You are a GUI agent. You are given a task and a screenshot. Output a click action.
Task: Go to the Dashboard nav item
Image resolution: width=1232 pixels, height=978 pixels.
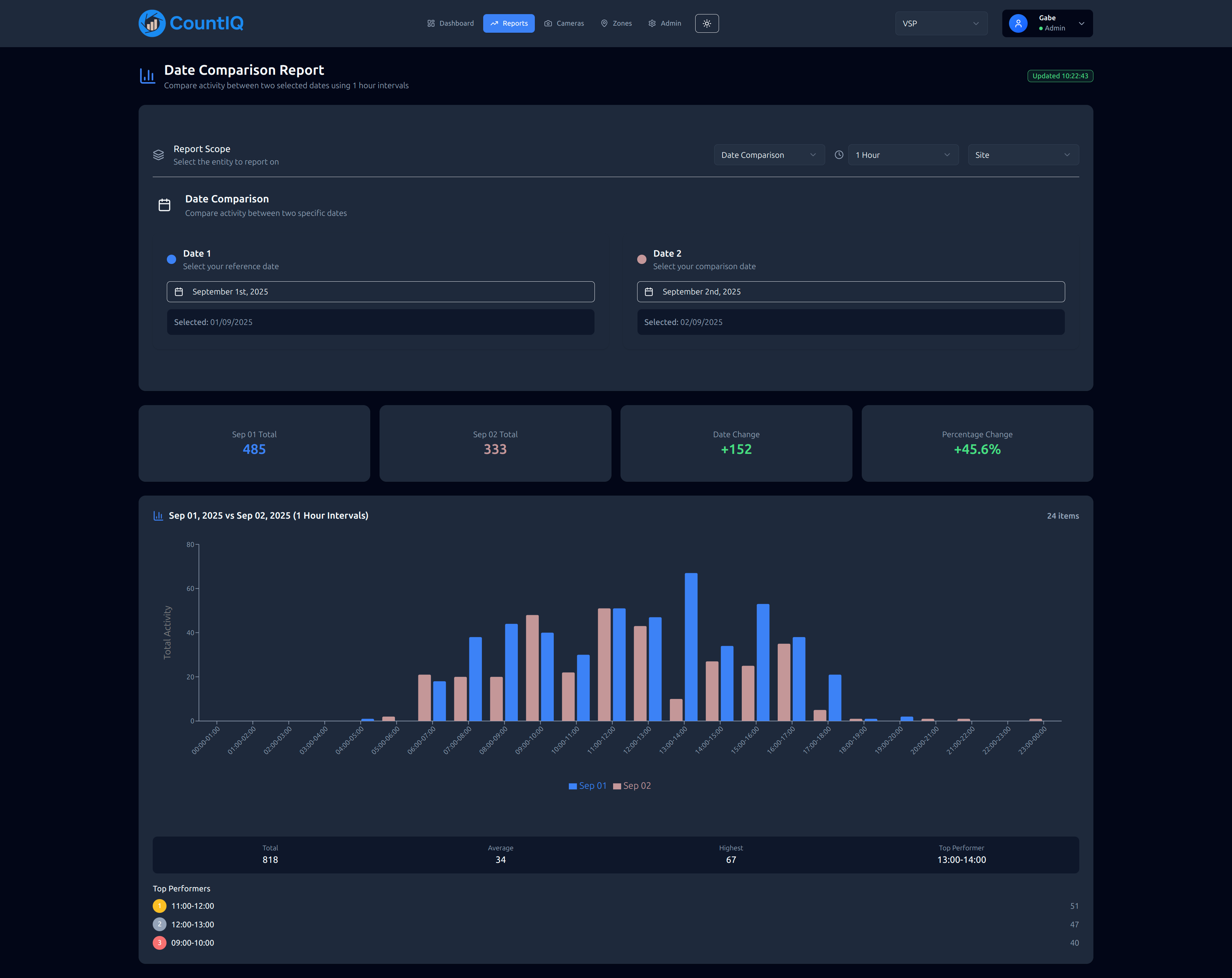pos(450,23)
